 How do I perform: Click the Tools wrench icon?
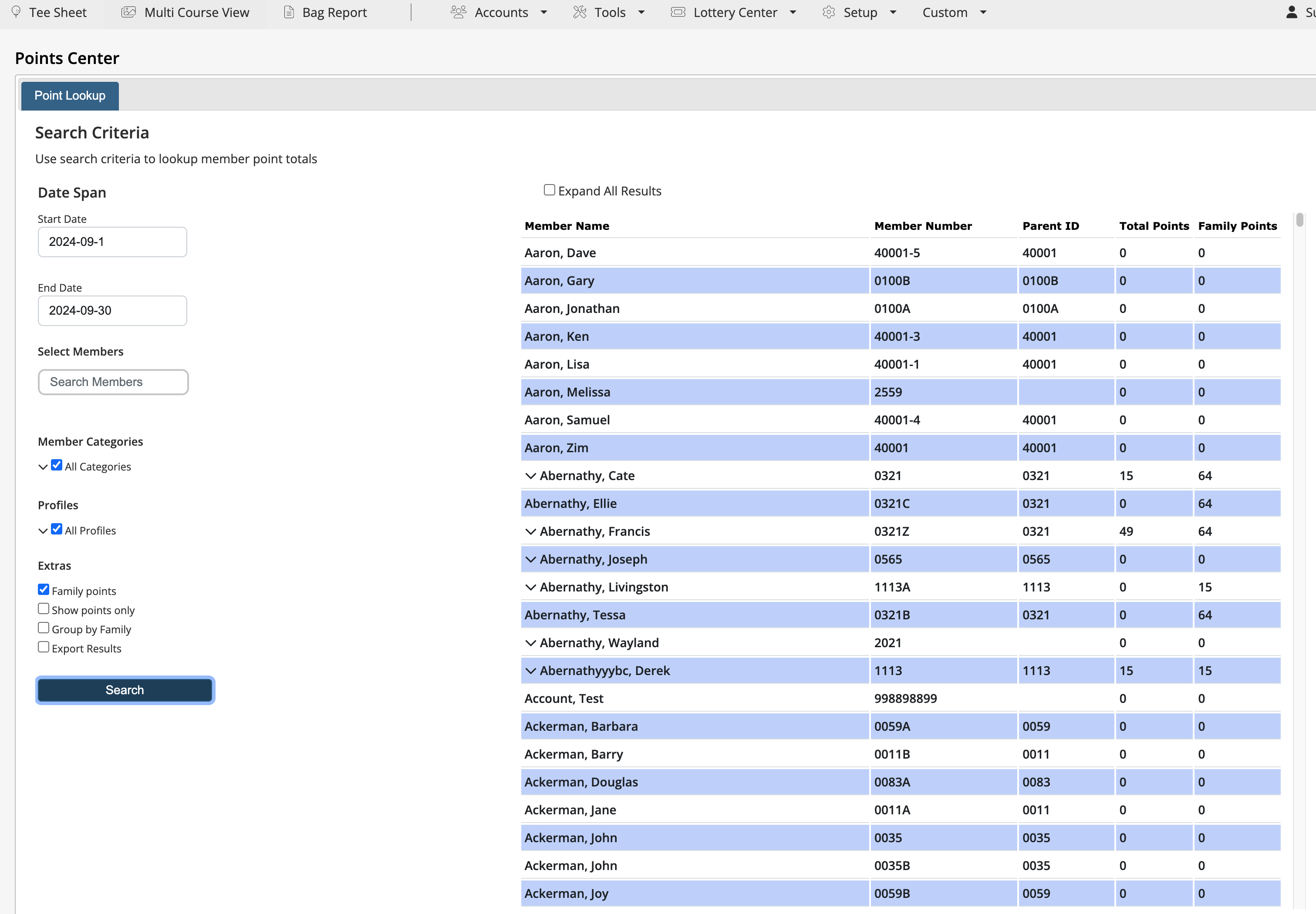(580, 12)
